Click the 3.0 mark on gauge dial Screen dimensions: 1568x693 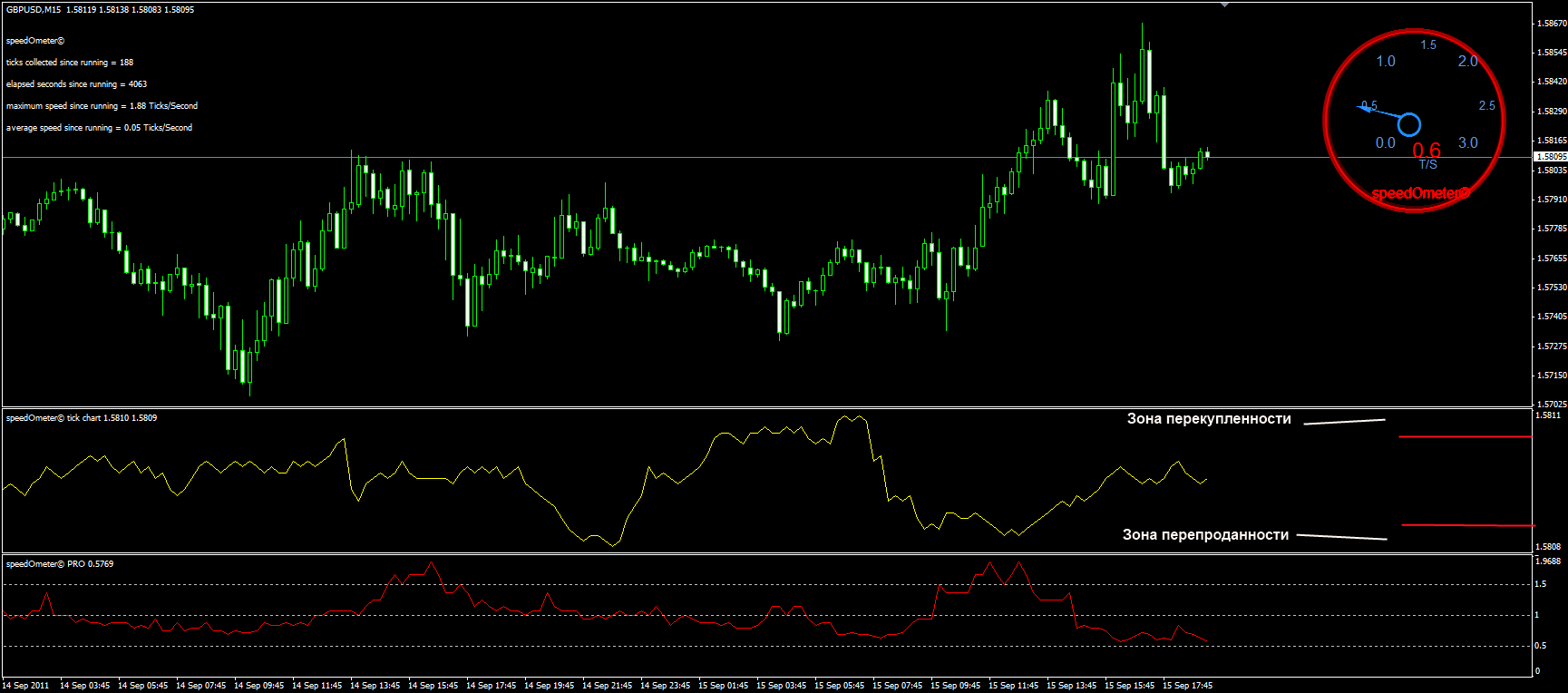(1467, 143)
